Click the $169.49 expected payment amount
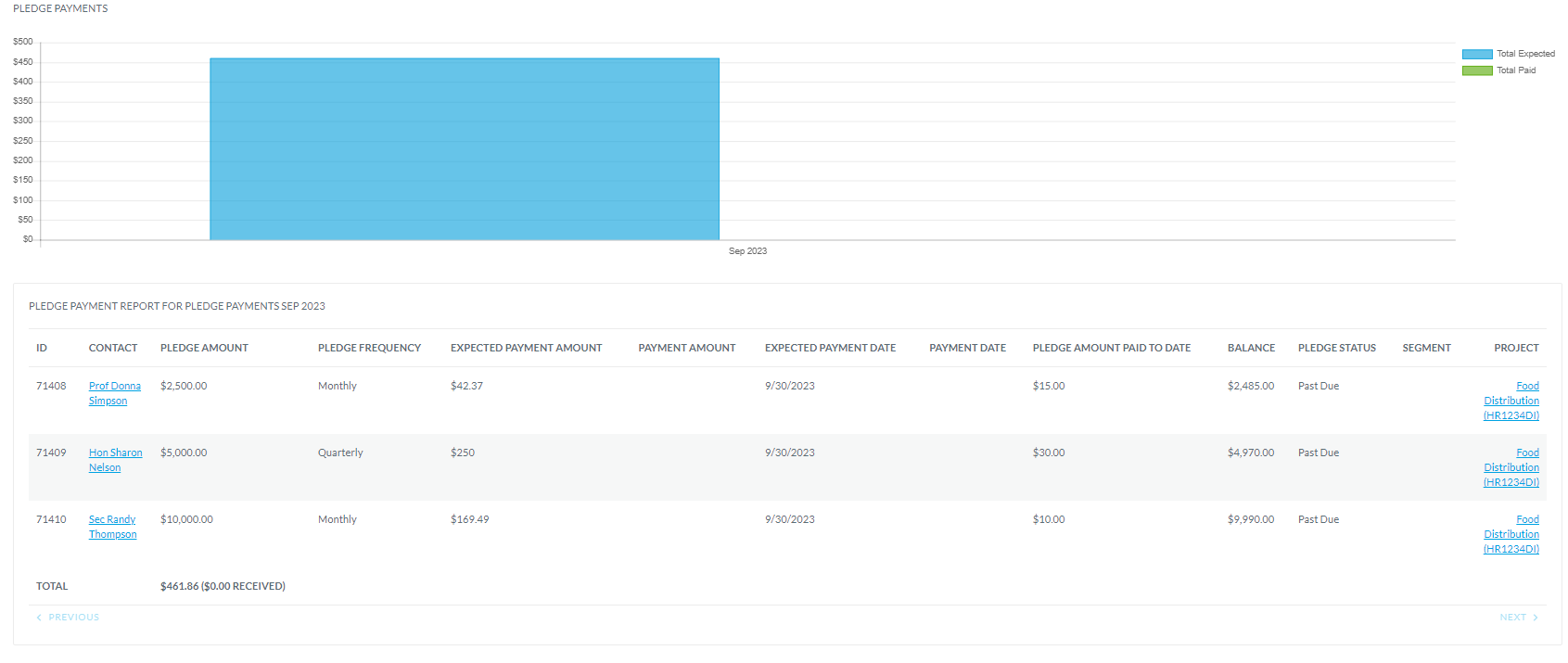 tap(469, 519)
